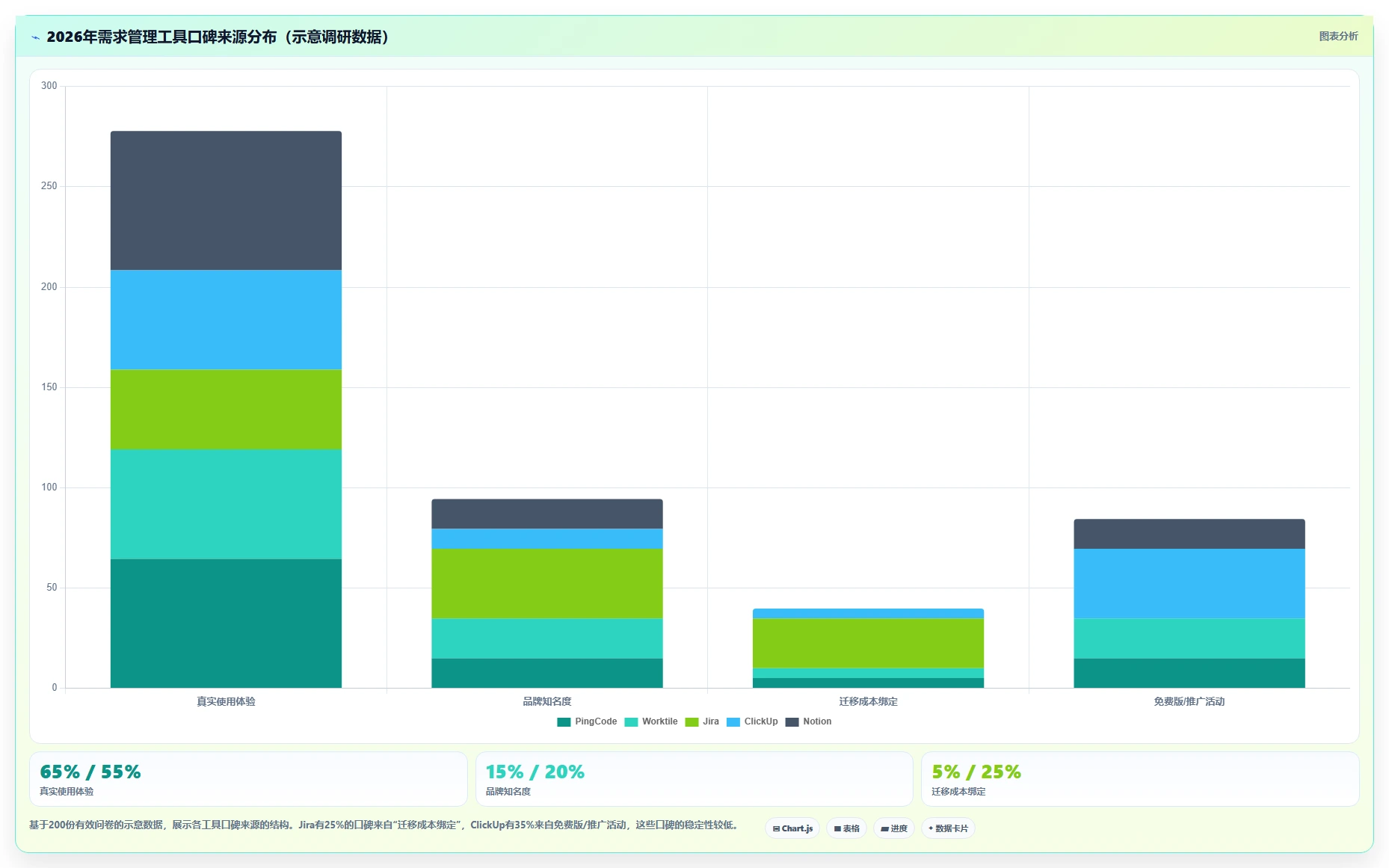Click the Jira segment of the 真实使用体验 bar
The image size is (1389, 868).
tap(226, 410)
